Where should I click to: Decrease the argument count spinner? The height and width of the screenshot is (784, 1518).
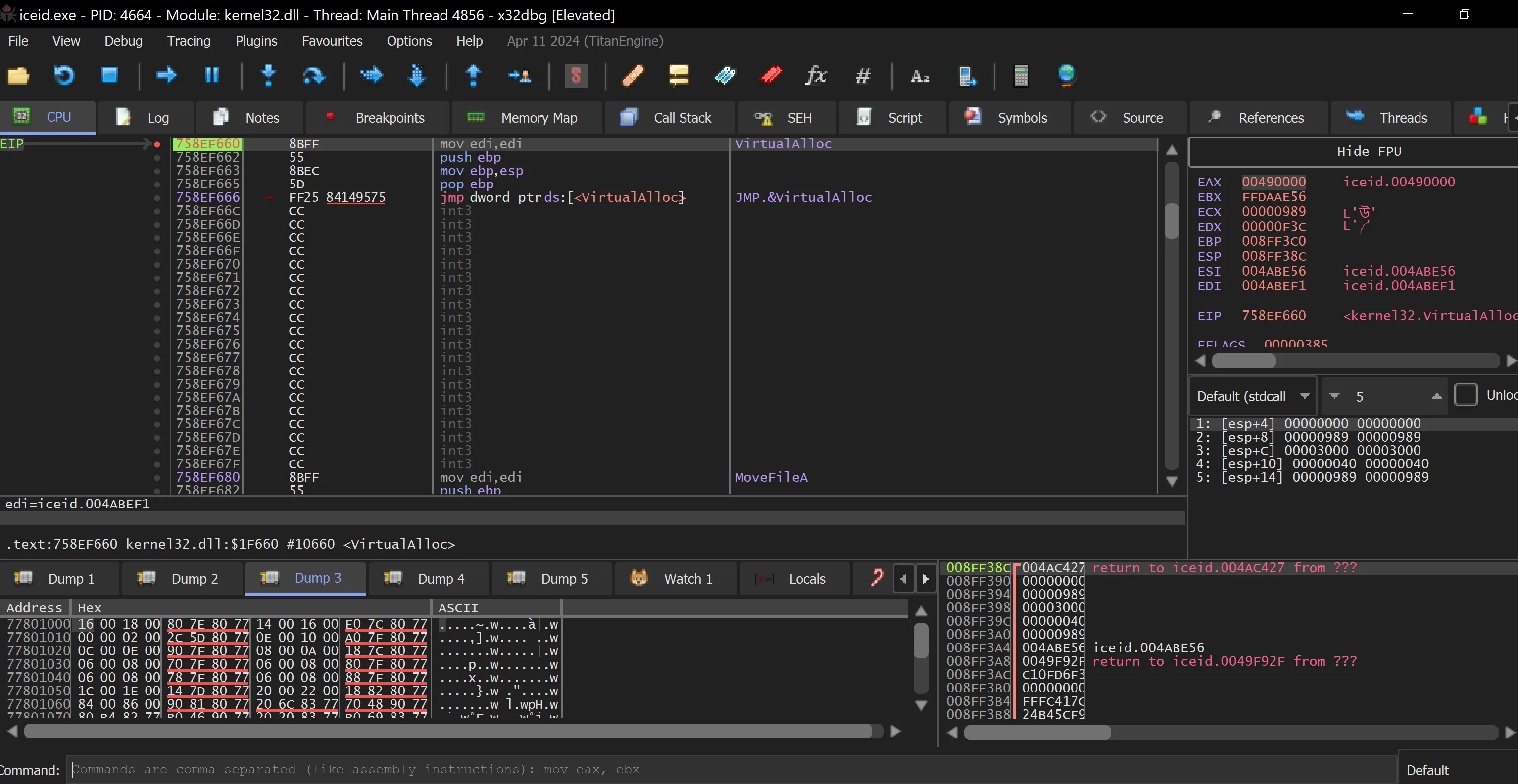click(1335, 396)
